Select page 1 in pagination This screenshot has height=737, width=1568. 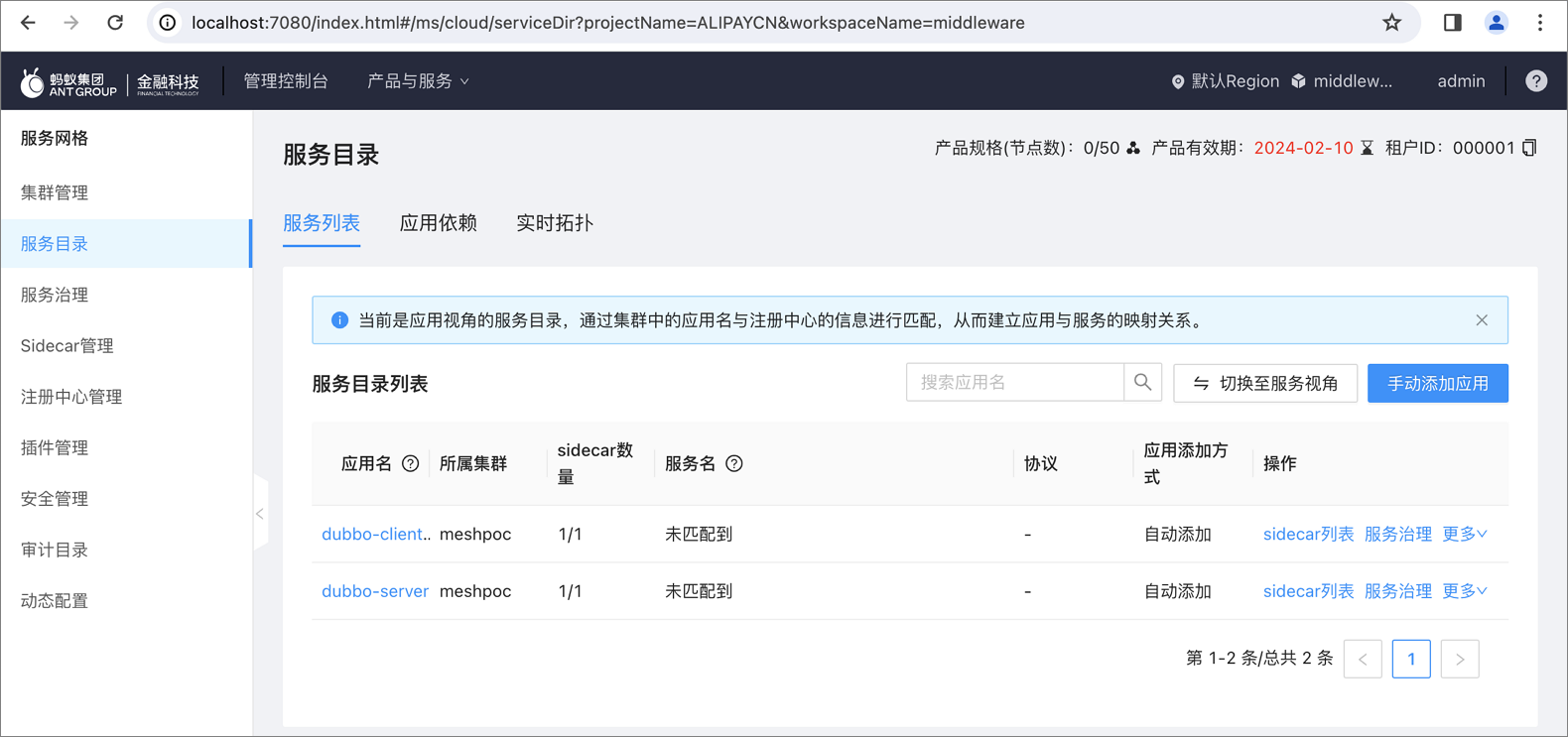1411,659
